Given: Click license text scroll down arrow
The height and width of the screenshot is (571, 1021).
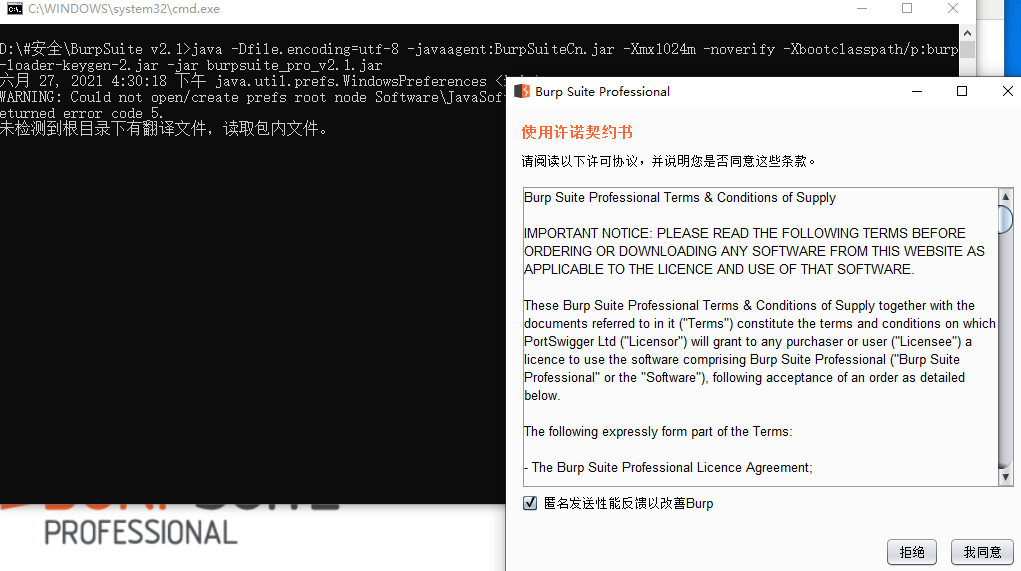Looking at the screenshot, I should tap(1005, 477).
